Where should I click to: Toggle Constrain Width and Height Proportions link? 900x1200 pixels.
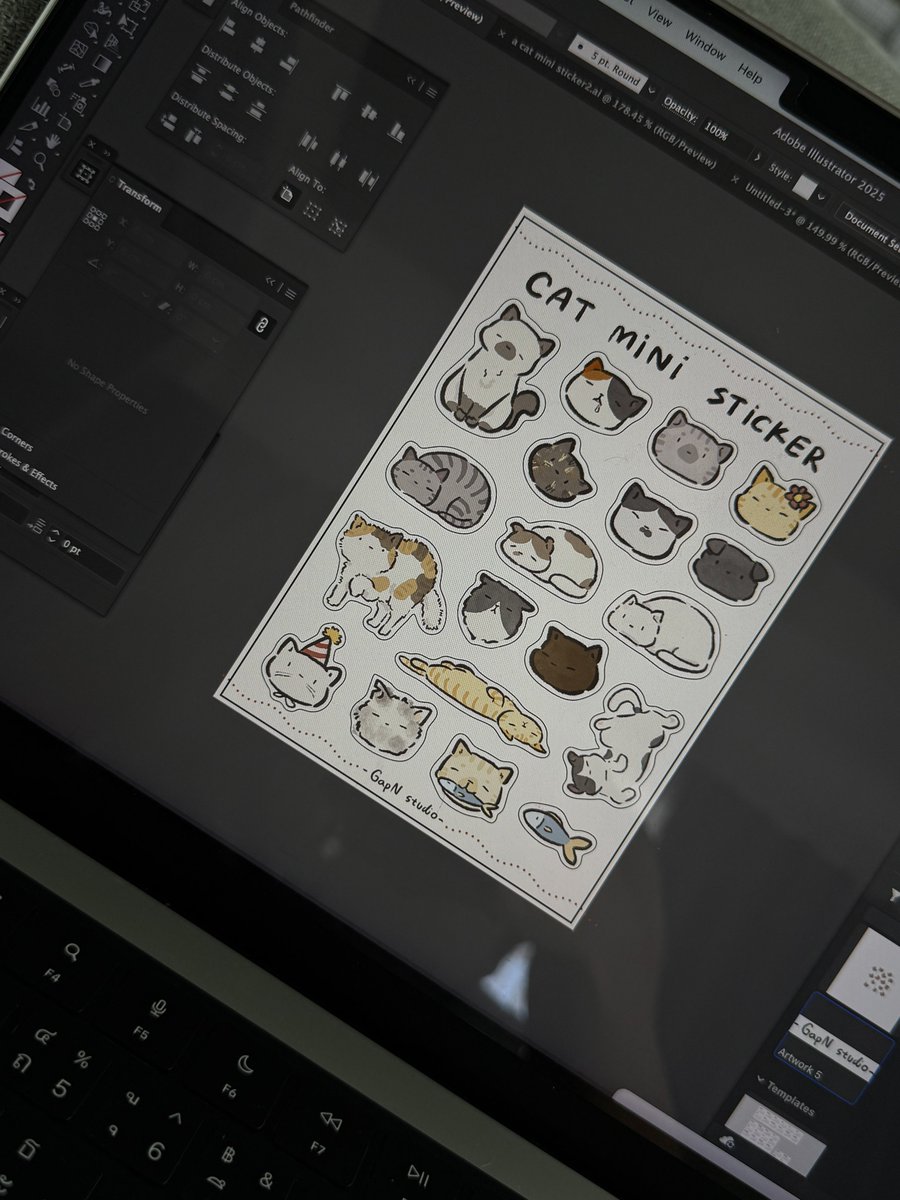tap(260, 325)
